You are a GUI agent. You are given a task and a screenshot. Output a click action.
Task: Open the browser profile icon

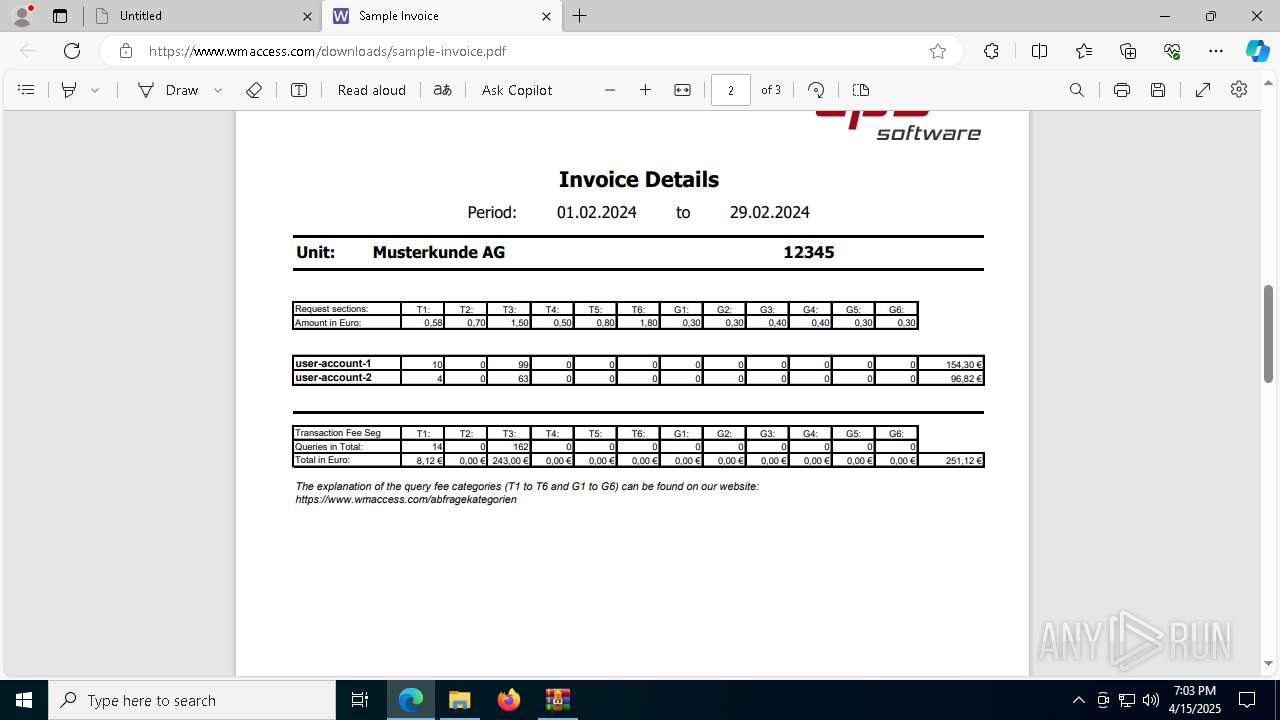pos(21,16)
